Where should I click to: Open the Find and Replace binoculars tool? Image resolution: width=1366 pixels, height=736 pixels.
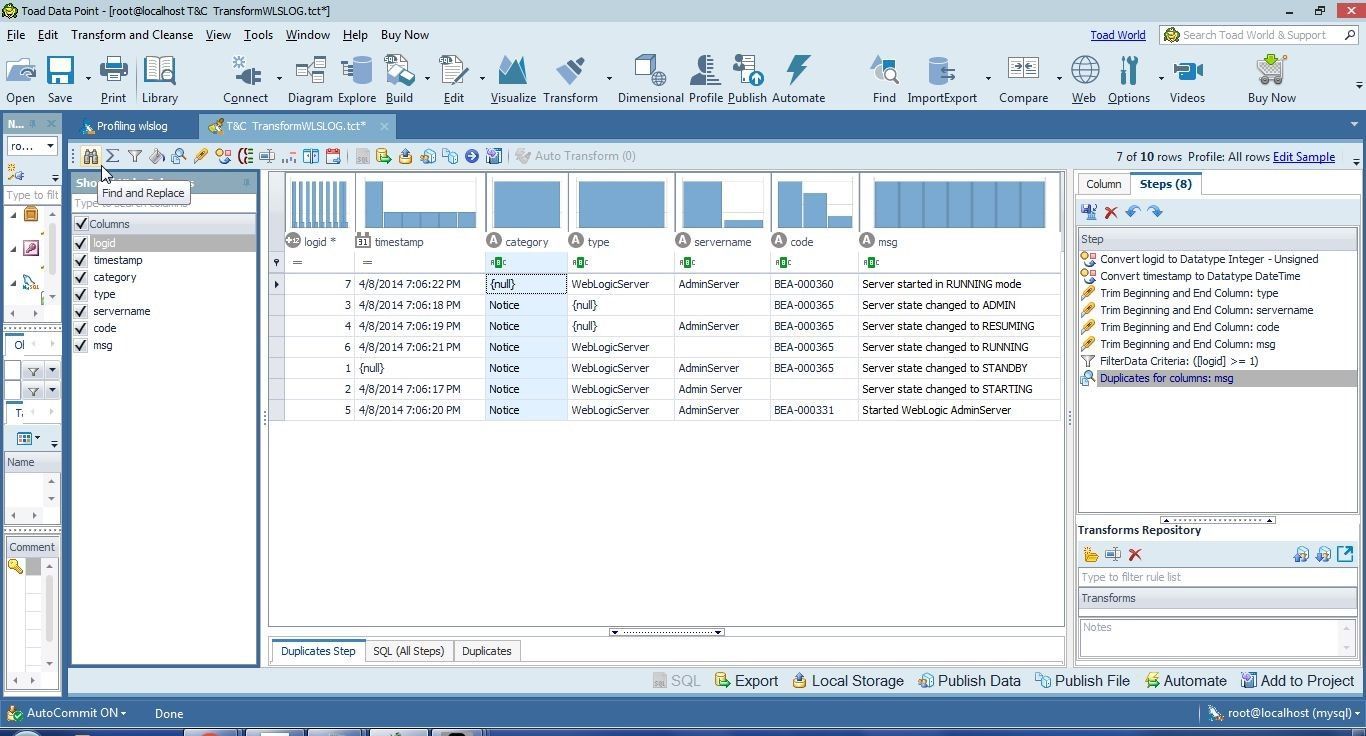[91, 156]
